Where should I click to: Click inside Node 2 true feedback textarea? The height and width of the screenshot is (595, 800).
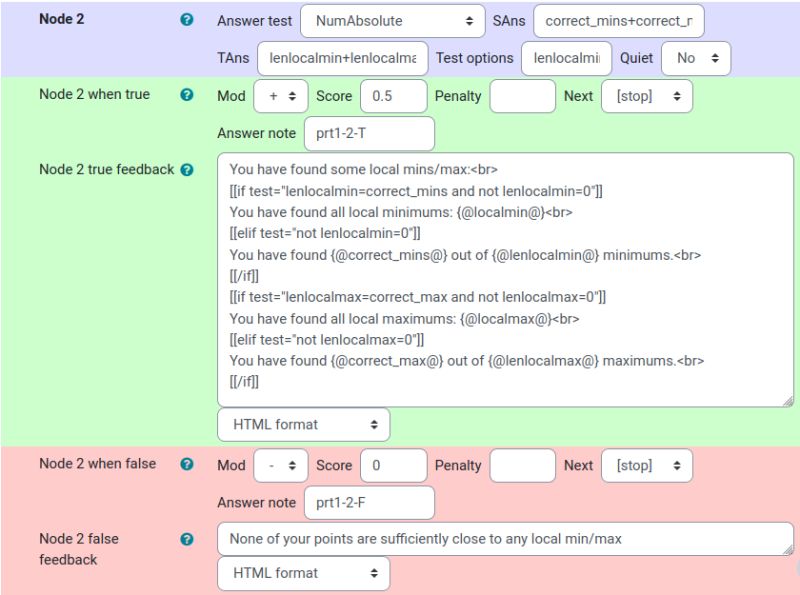tap(505, 280)
